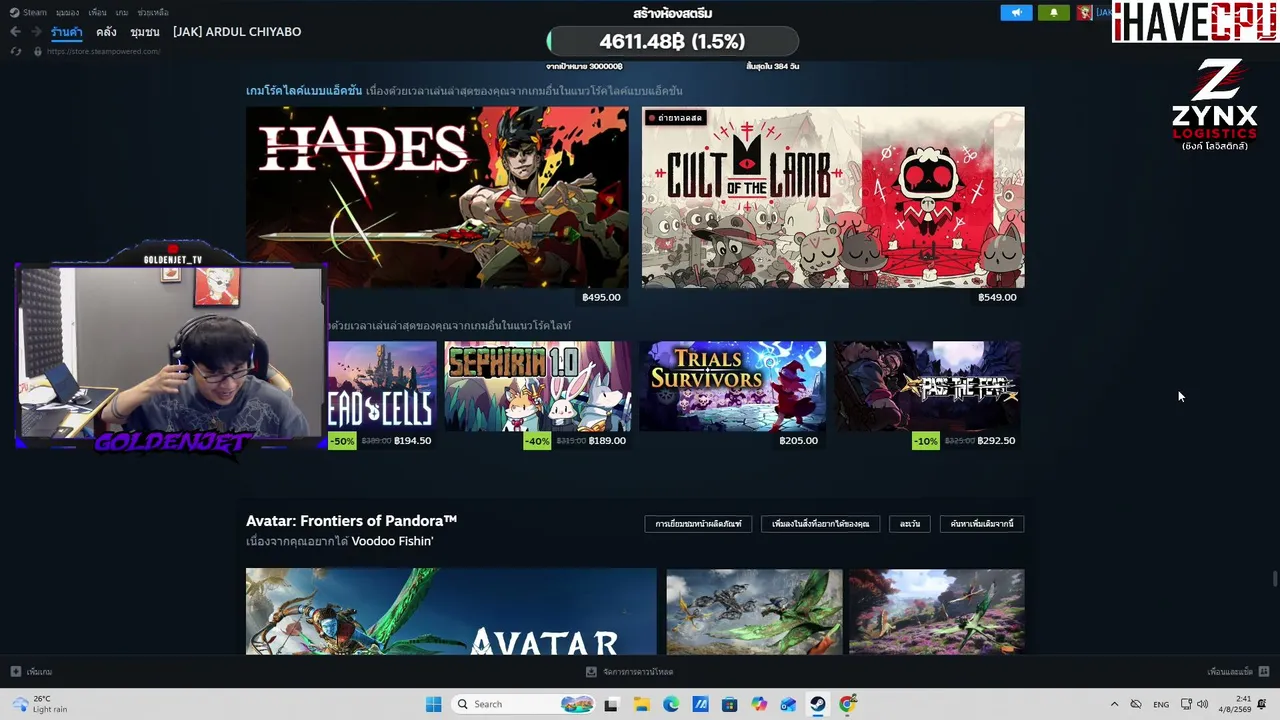This screenshot has width=1280, height=720.
Task: Click the ฿495.00 Hades price
Action: tap(601, 297)
